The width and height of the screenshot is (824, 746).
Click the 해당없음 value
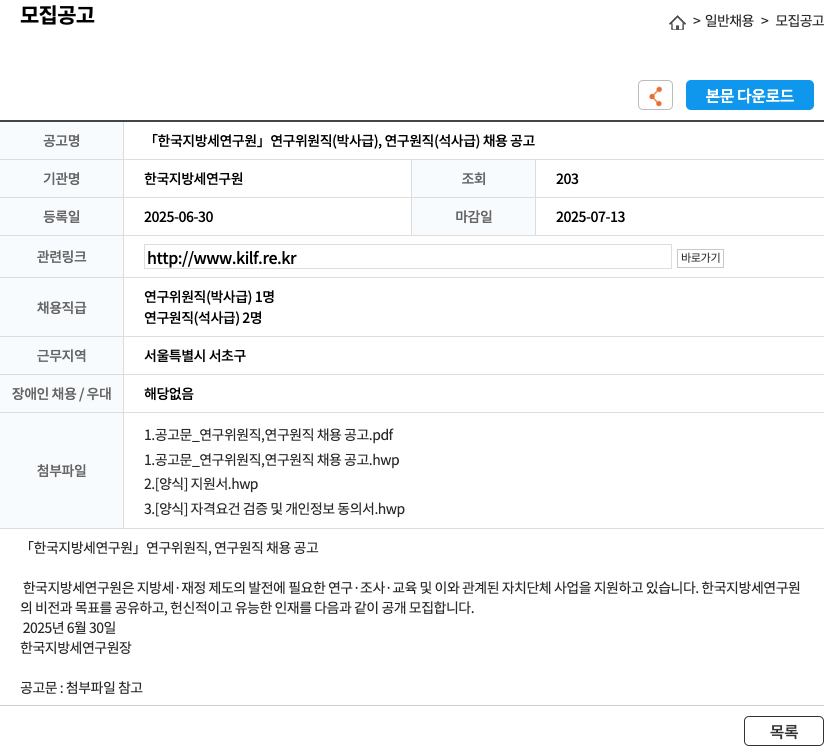coord(169,393)
